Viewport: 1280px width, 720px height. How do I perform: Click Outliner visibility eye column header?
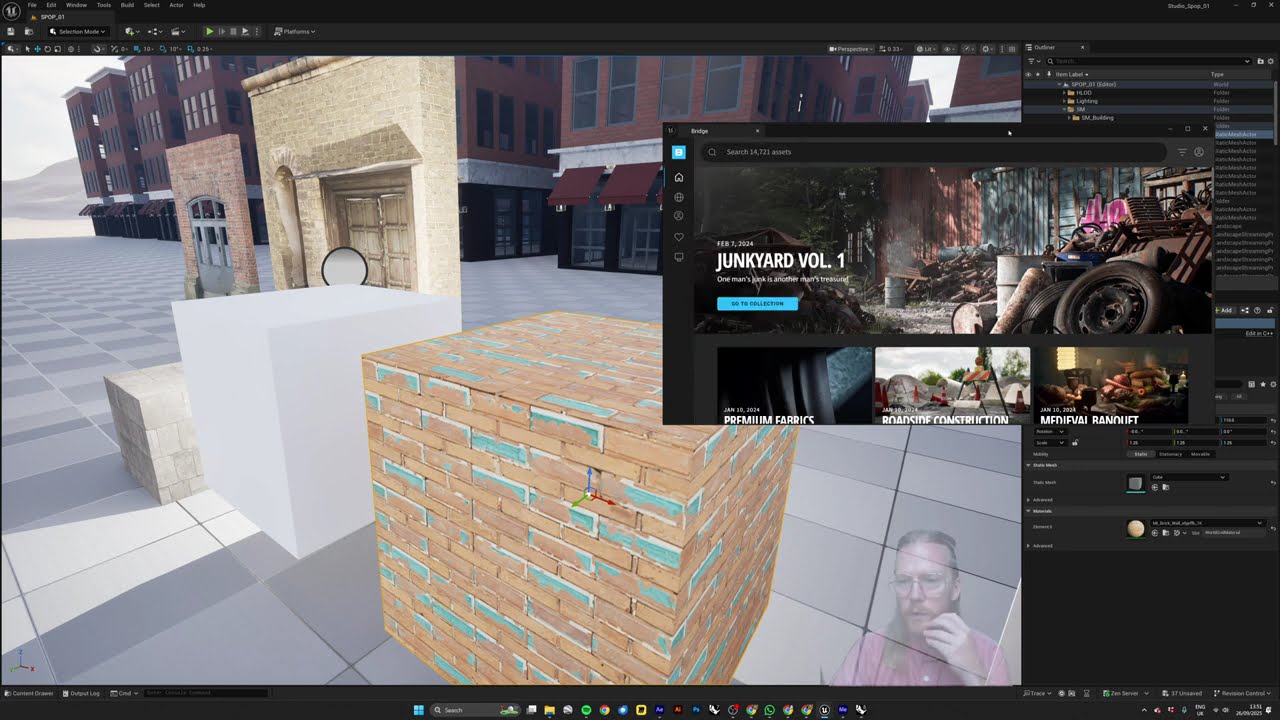coord(1028,74)
